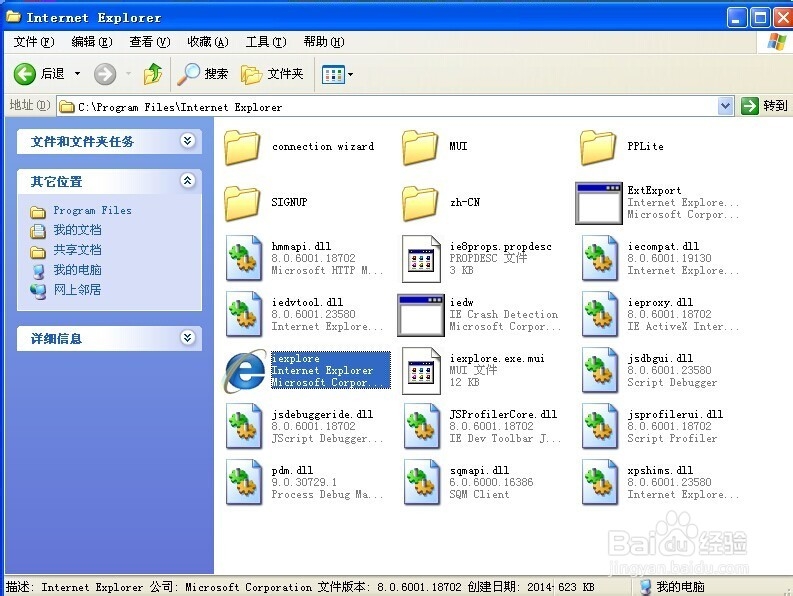Select the iexplore.exe.mui file icon
Viewport: 793px width, 596px height.
(x=421, y=371)
